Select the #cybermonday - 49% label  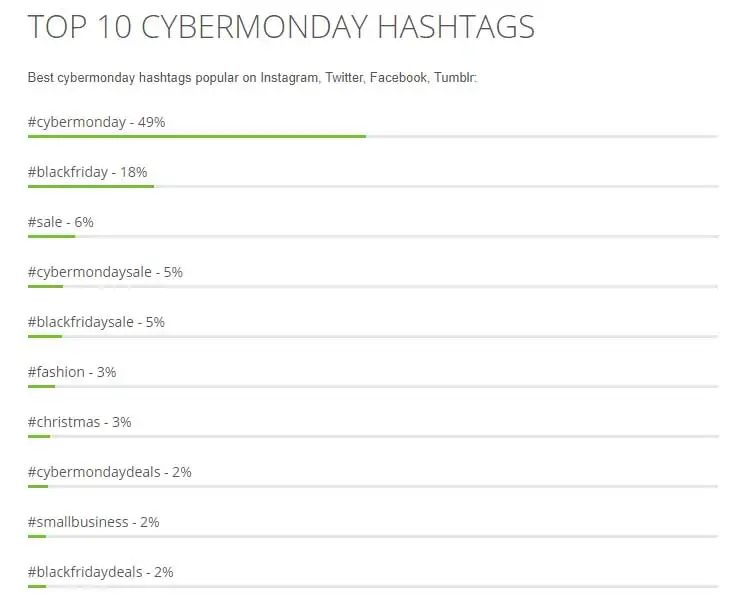tap(96, 122)
